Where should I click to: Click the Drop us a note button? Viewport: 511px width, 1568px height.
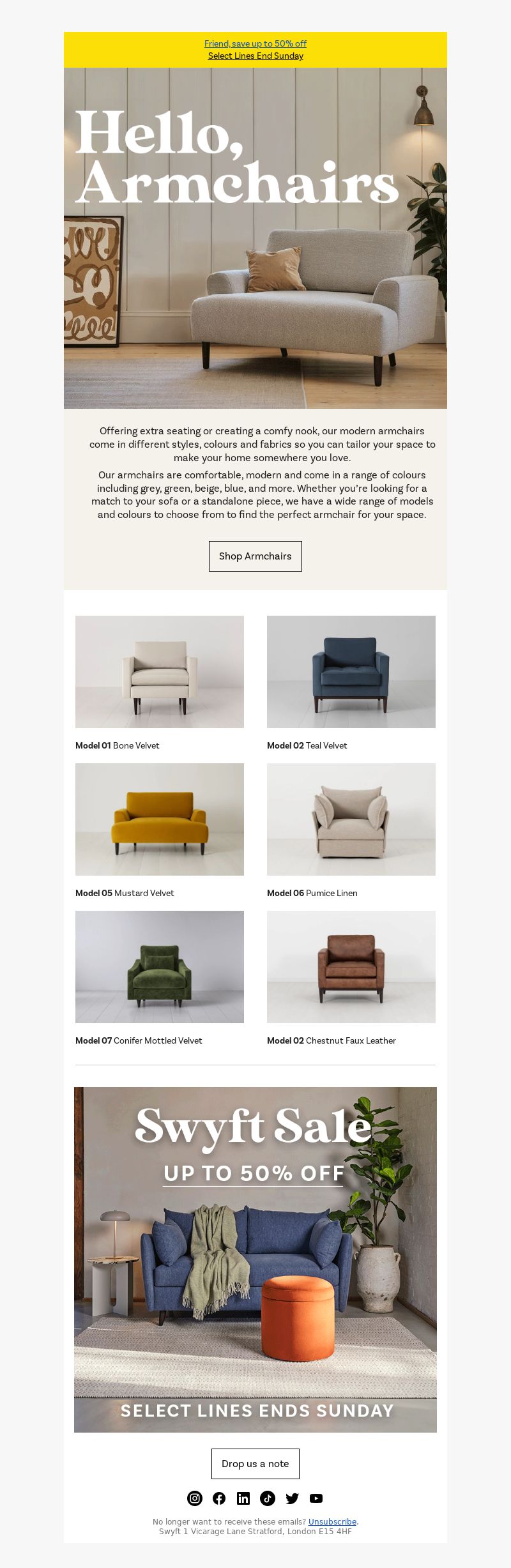[256, 1463]
